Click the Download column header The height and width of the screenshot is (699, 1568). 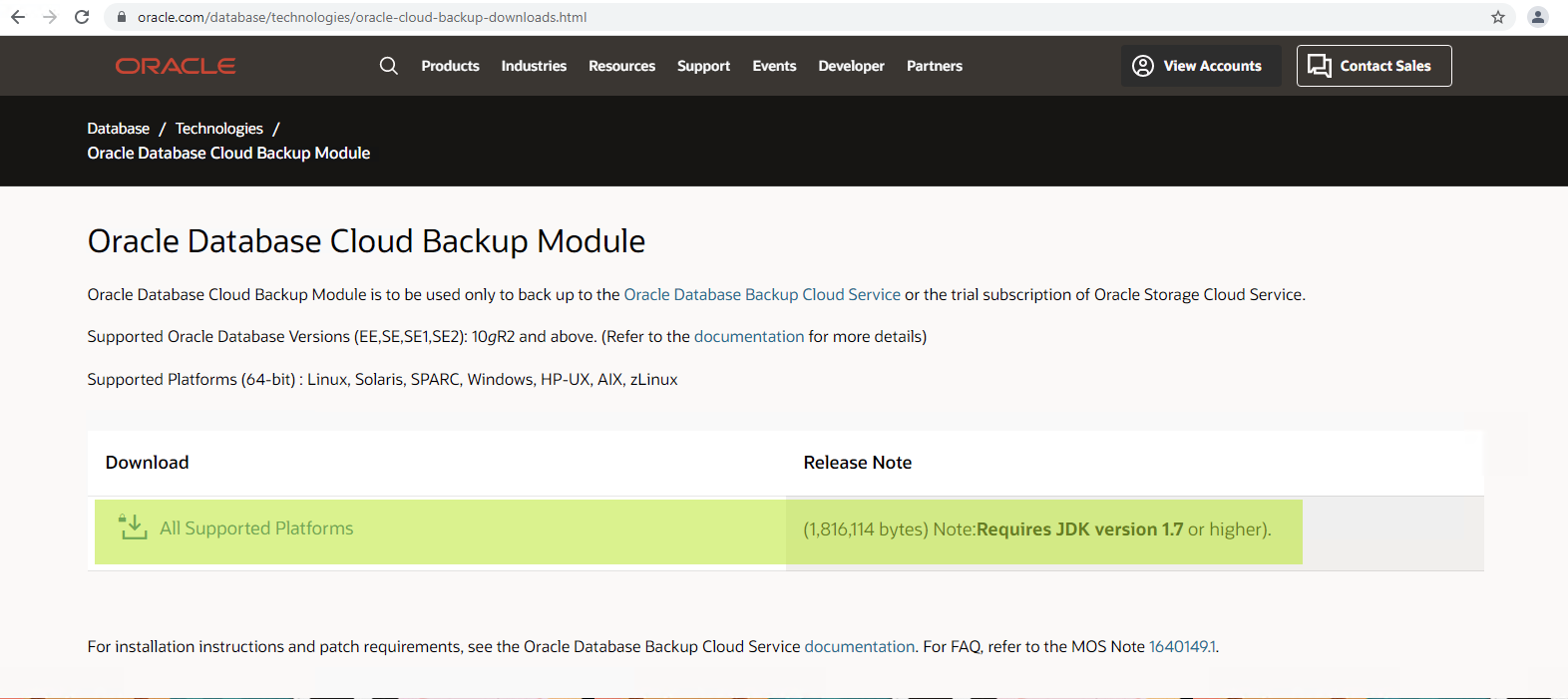click(x=147, y=463)
